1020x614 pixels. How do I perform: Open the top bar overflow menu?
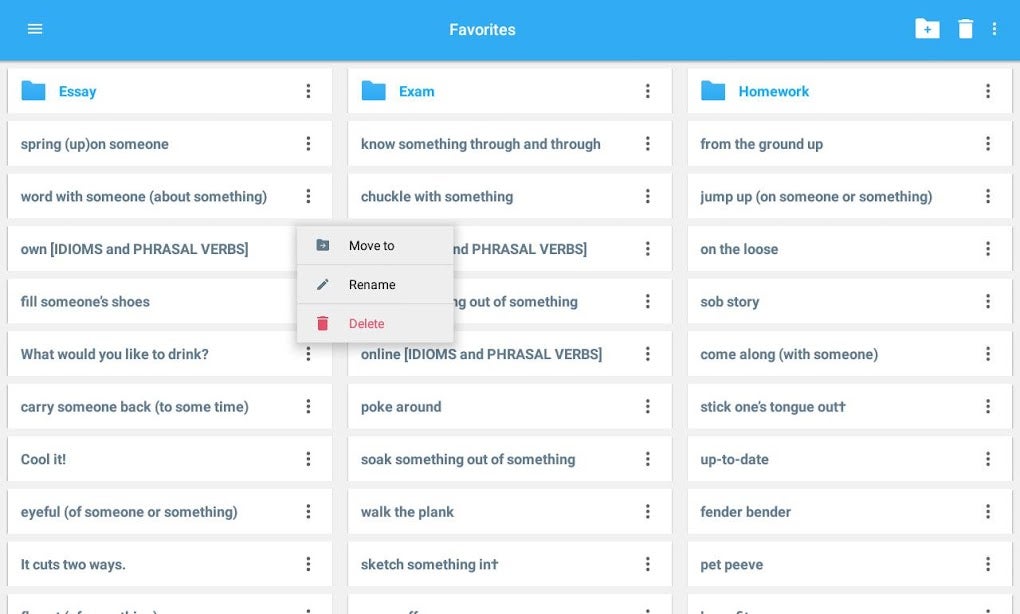click(x=994, y=29)
